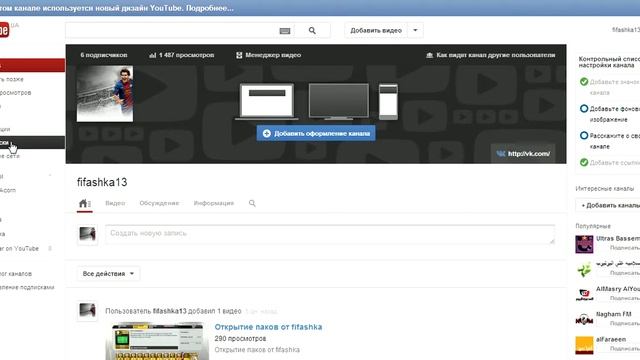Open the green Arabic-named channel icon

(x=584, y=269)
